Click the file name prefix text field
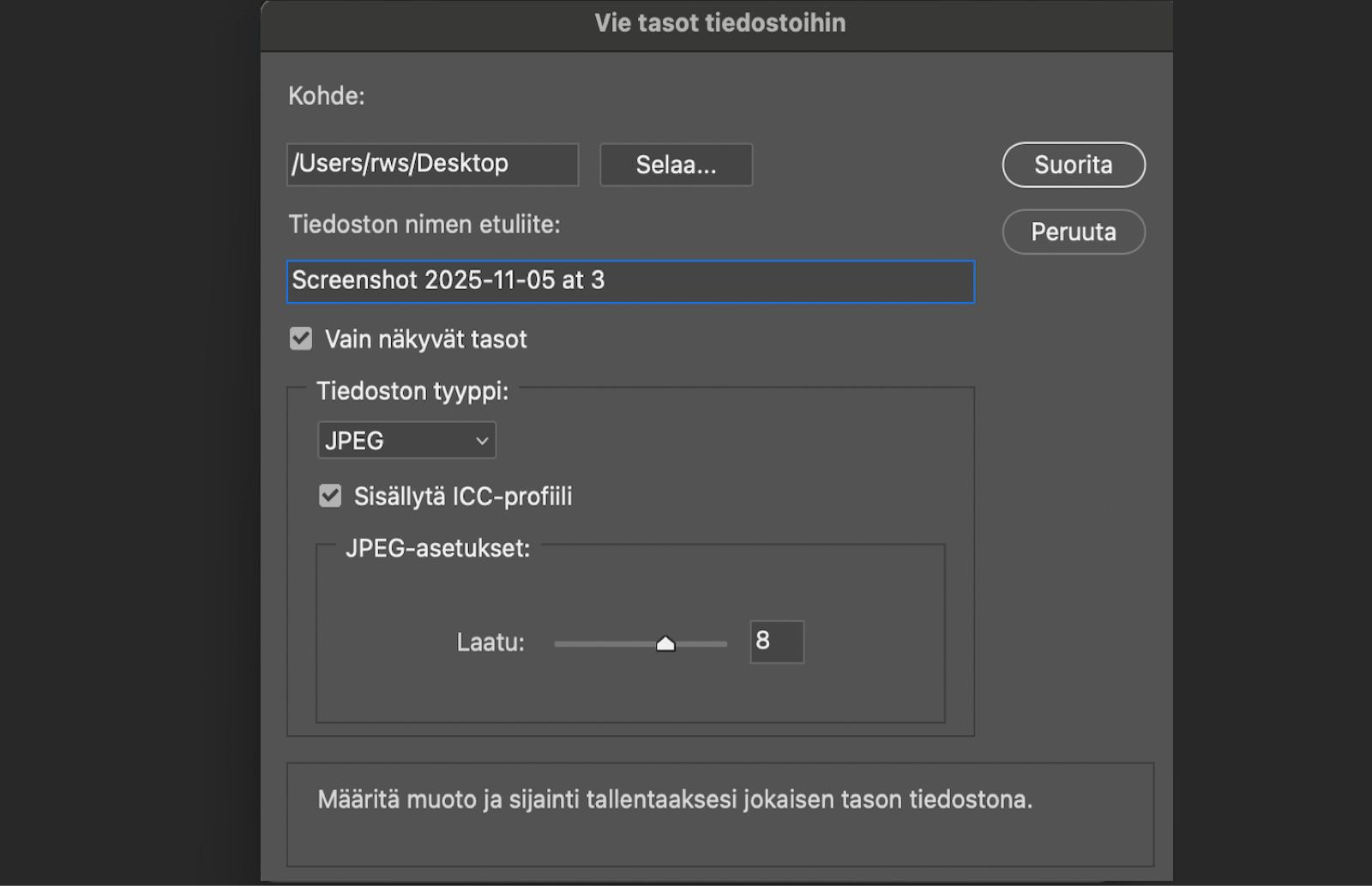1372x886 pixels. pyautogui.click(x=630, y=281)
